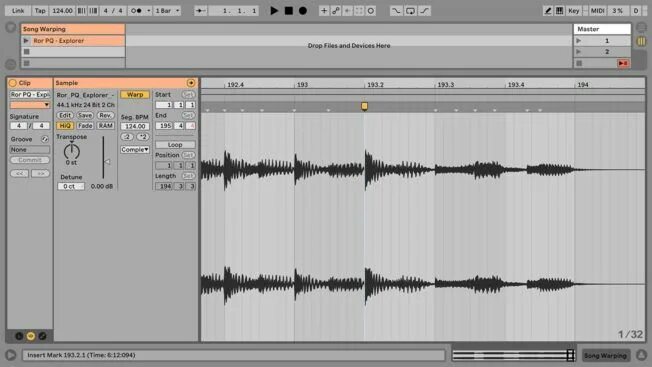
Task: Click the Seg. BPM field 124.00
Action: [x=135, y=126]
